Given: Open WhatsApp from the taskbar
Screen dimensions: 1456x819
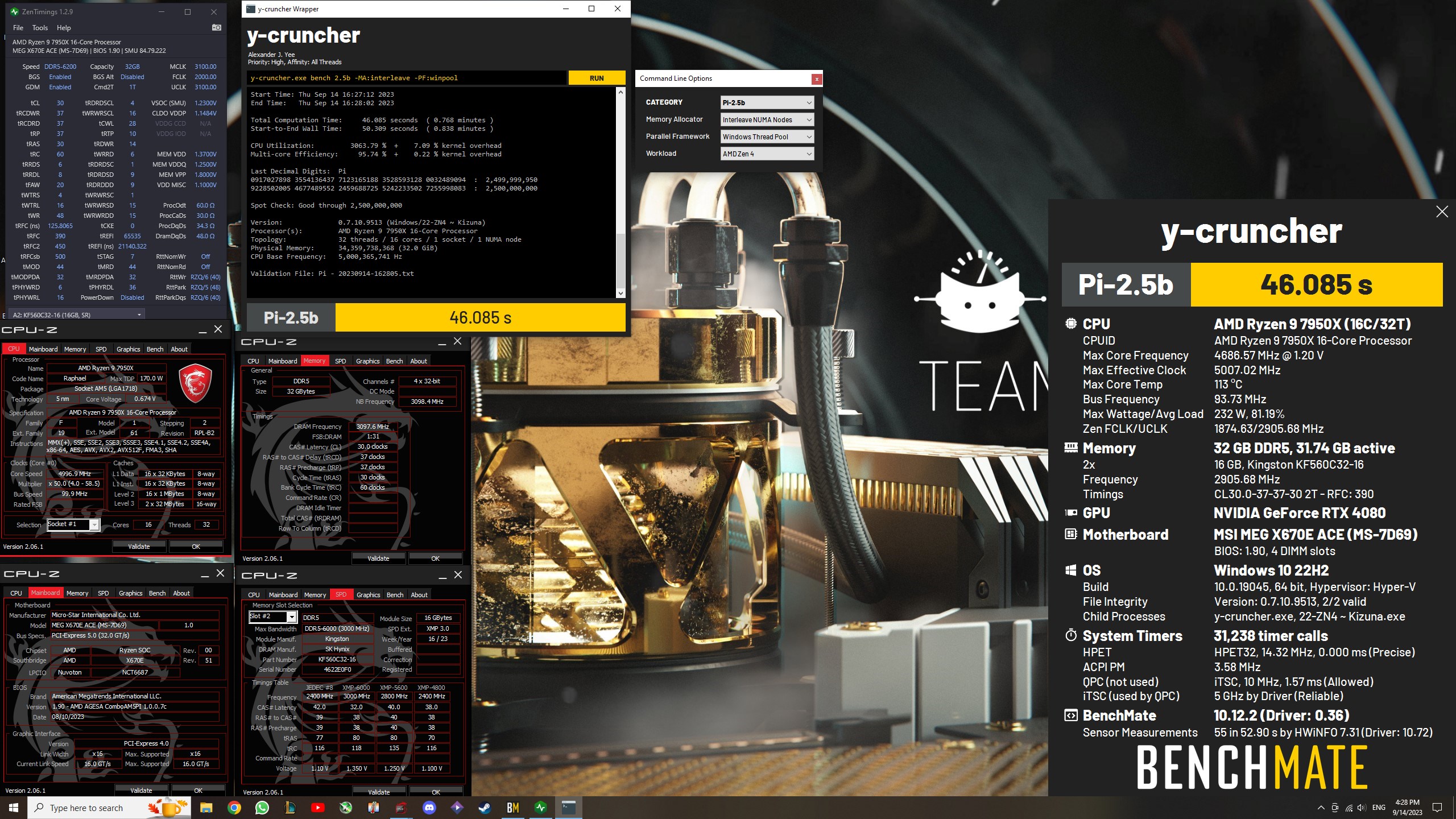Looking at the screenshot, I should (x=262, y=808).
